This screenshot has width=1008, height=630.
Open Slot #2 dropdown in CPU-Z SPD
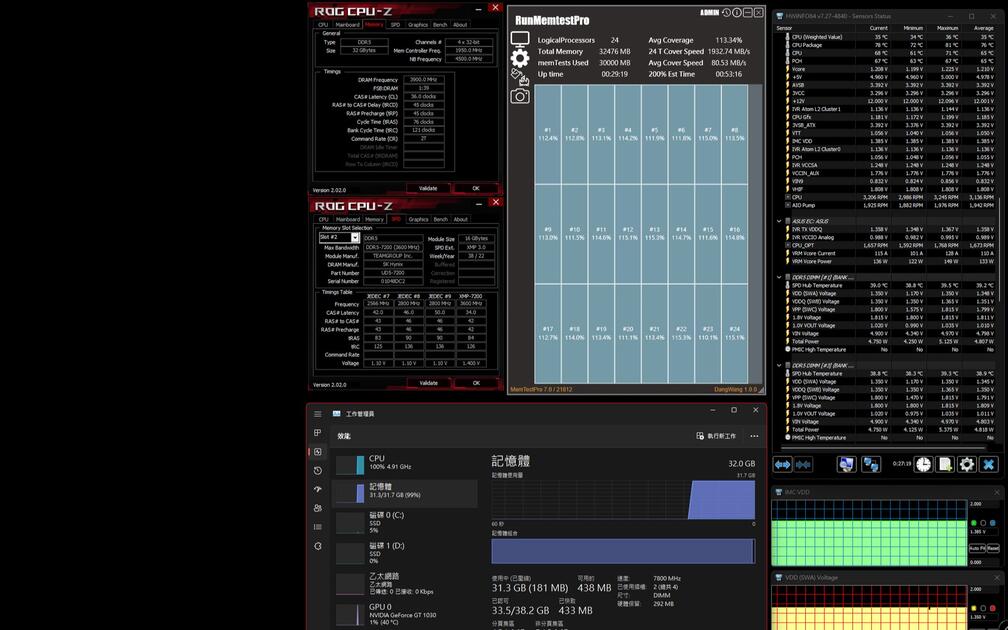coord(355,238)
